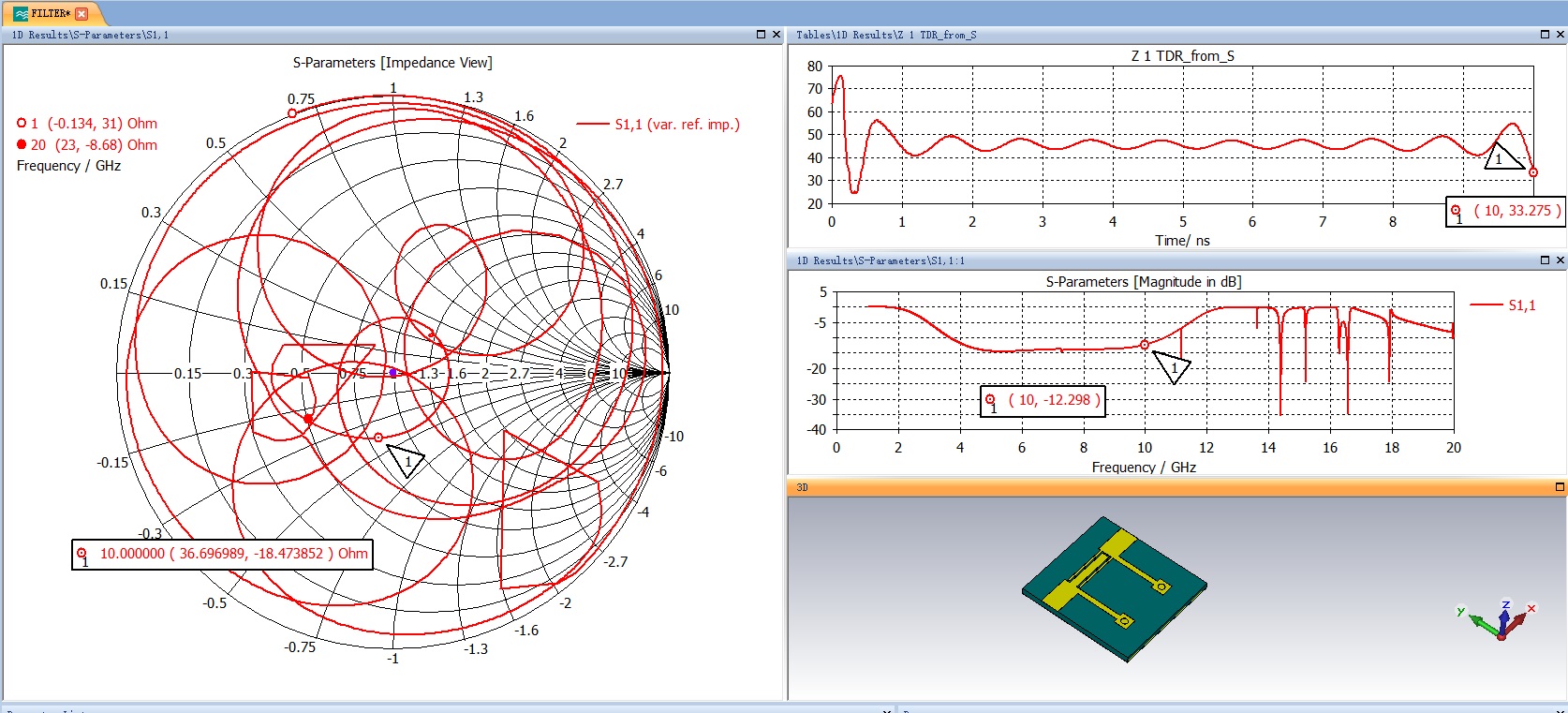Click the dB plot marker label (10, -12.298)

click(1043, 400)
